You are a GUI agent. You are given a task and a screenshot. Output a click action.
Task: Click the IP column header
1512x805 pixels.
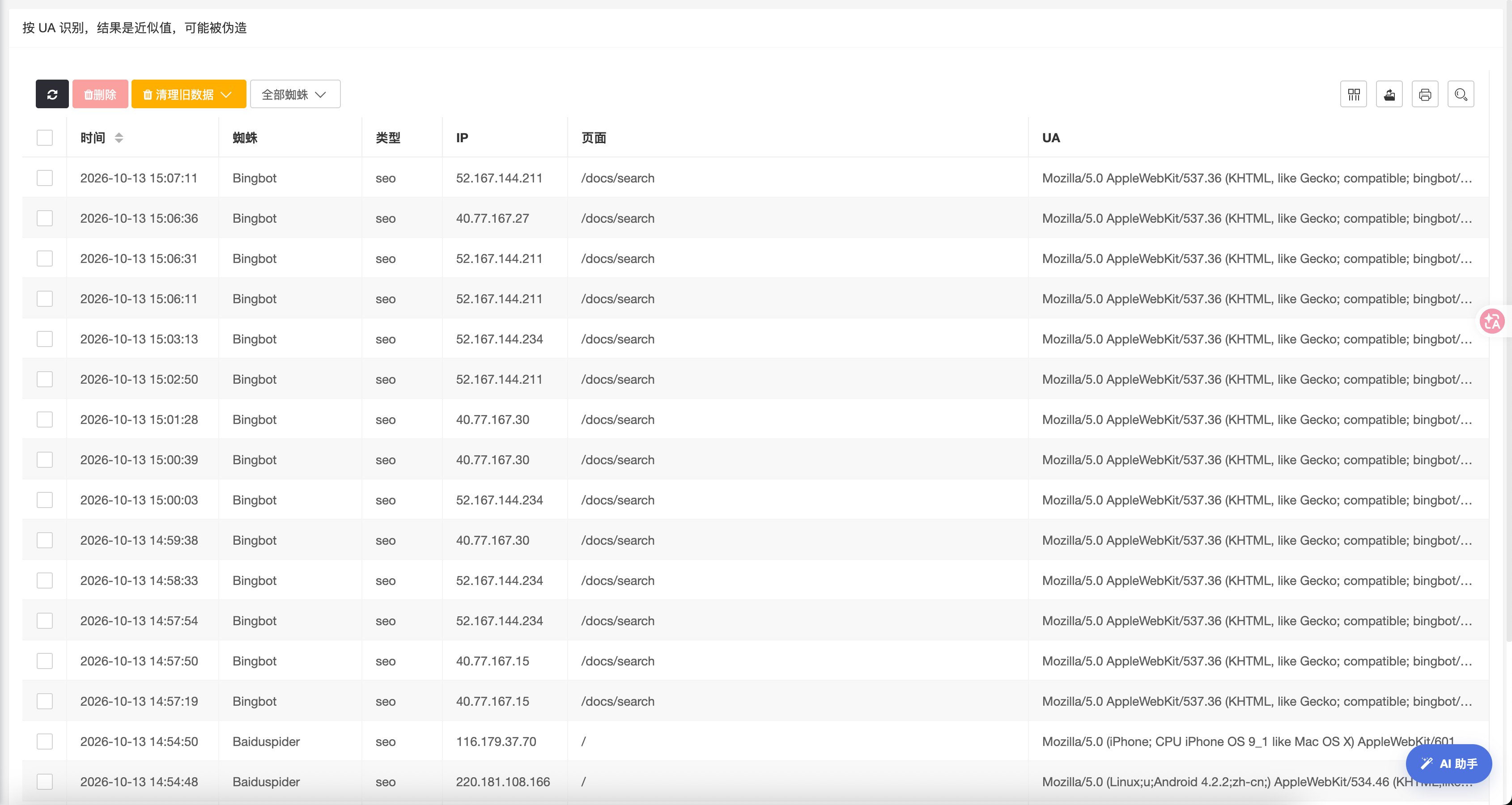[x=462, y=138]
